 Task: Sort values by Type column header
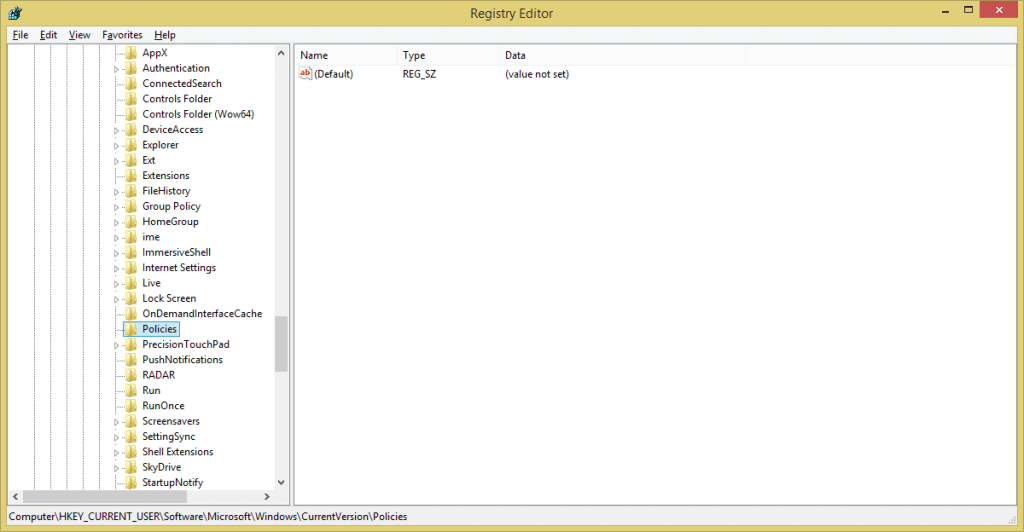tap(448, 55)
